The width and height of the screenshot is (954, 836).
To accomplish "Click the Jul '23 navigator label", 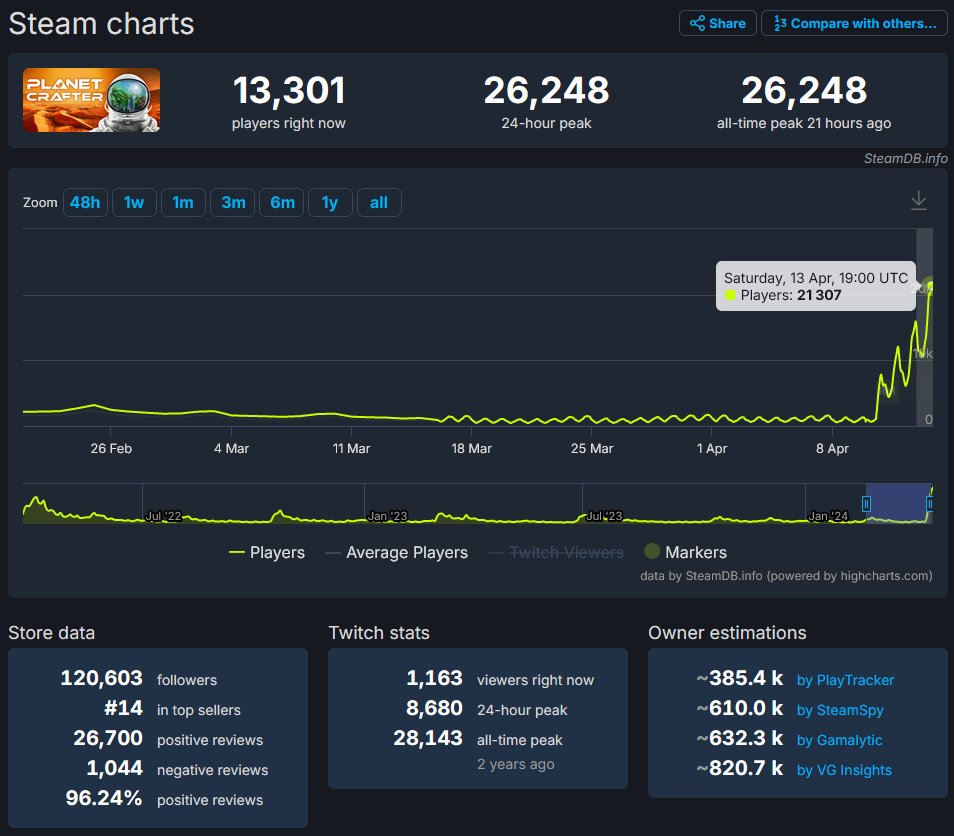I will 604,516.
